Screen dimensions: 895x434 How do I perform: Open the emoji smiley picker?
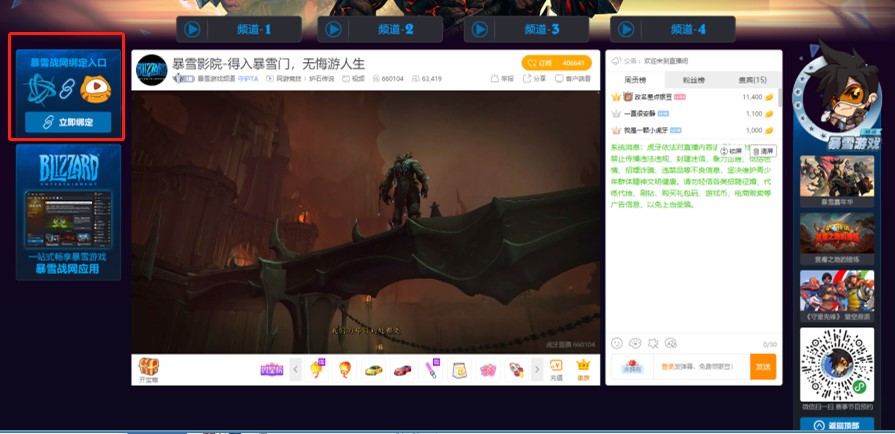click(x=617, y=343)
